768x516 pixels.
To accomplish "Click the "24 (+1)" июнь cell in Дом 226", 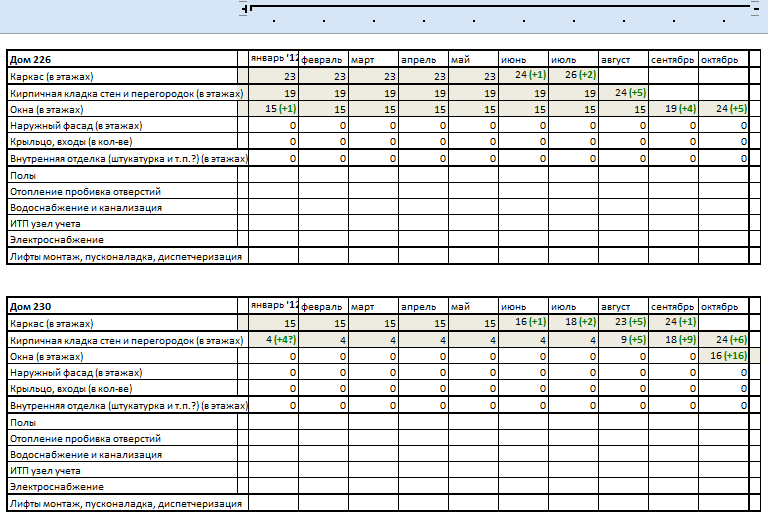I will coord(523,76).
